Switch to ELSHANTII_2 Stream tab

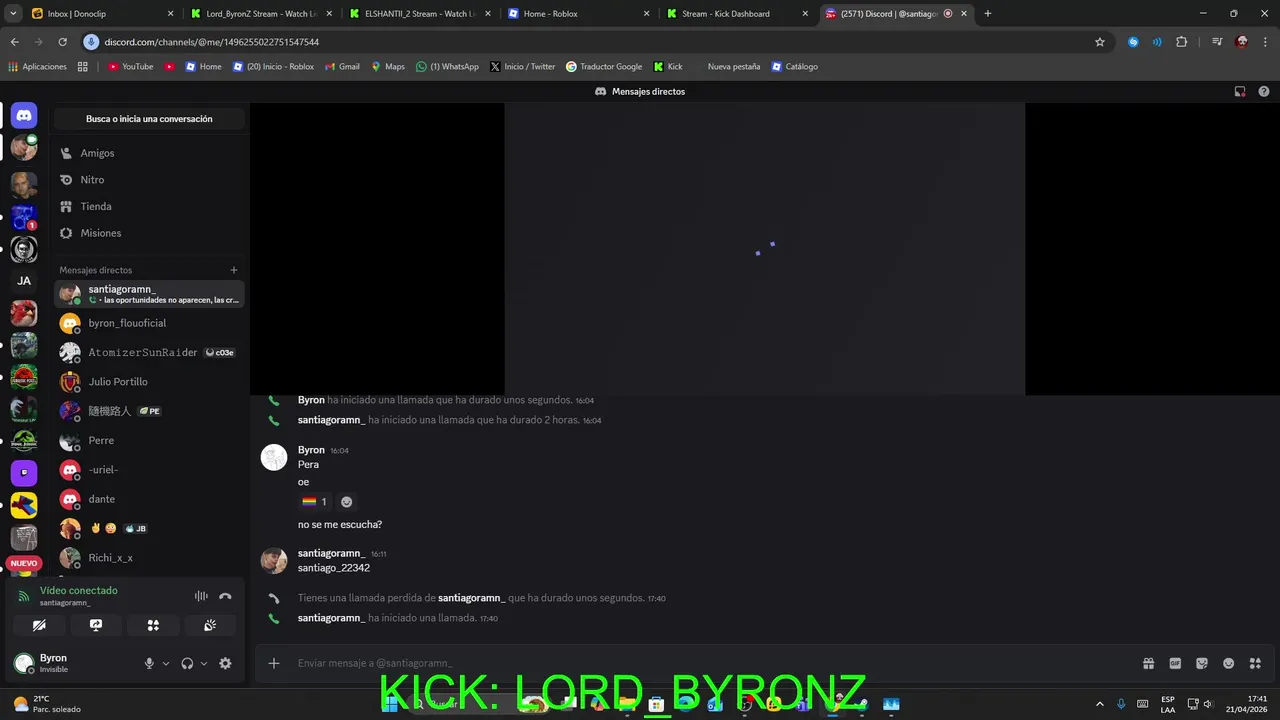[421, 14]
